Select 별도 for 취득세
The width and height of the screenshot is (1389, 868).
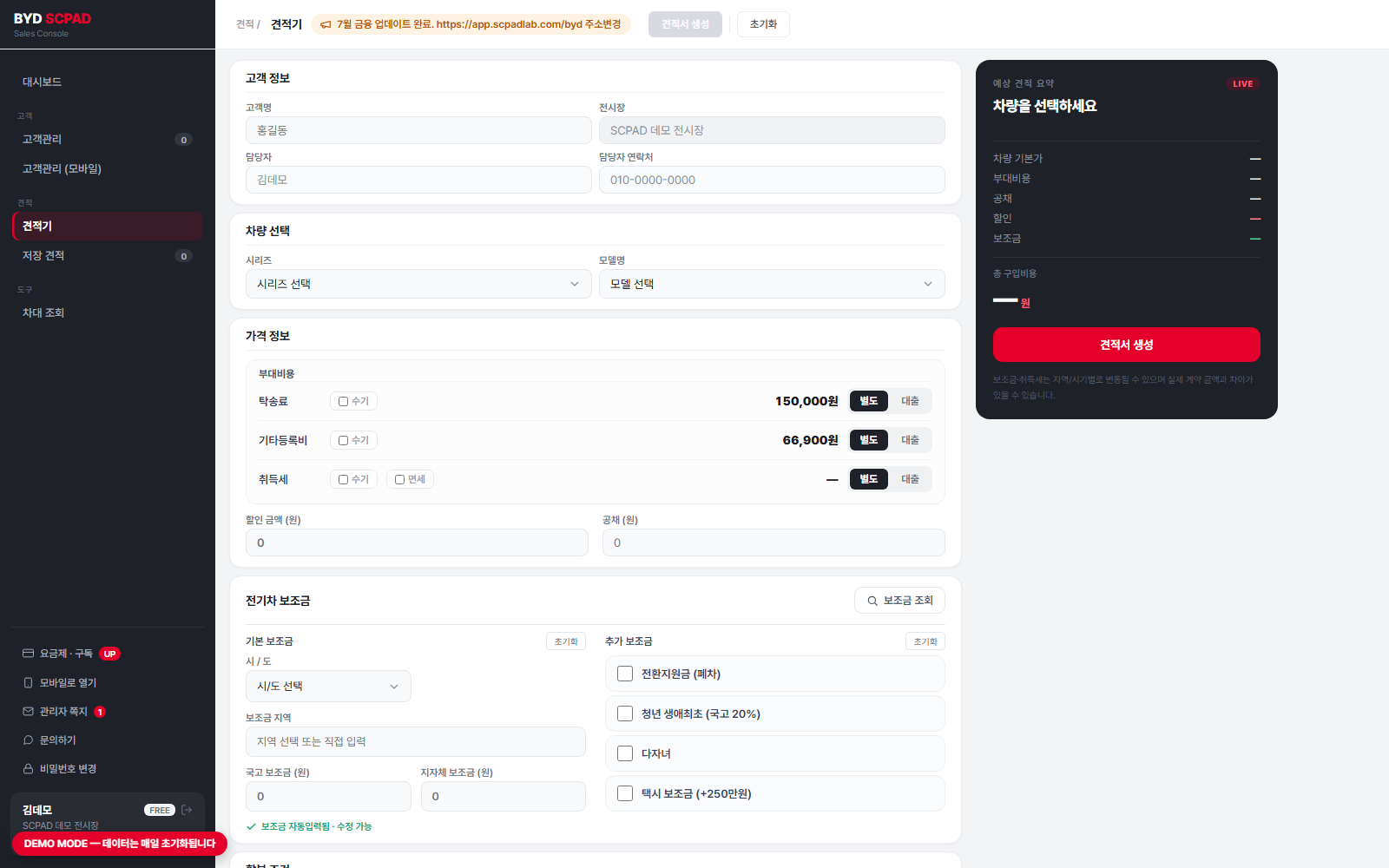coord(869,479)
